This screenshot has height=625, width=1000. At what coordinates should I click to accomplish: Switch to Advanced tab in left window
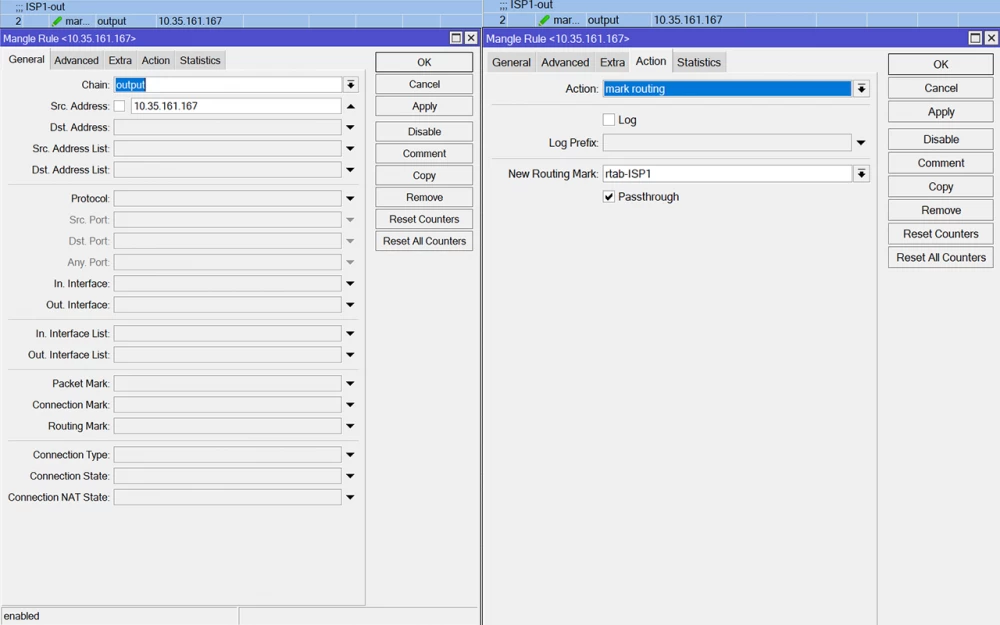pos(77,60)
